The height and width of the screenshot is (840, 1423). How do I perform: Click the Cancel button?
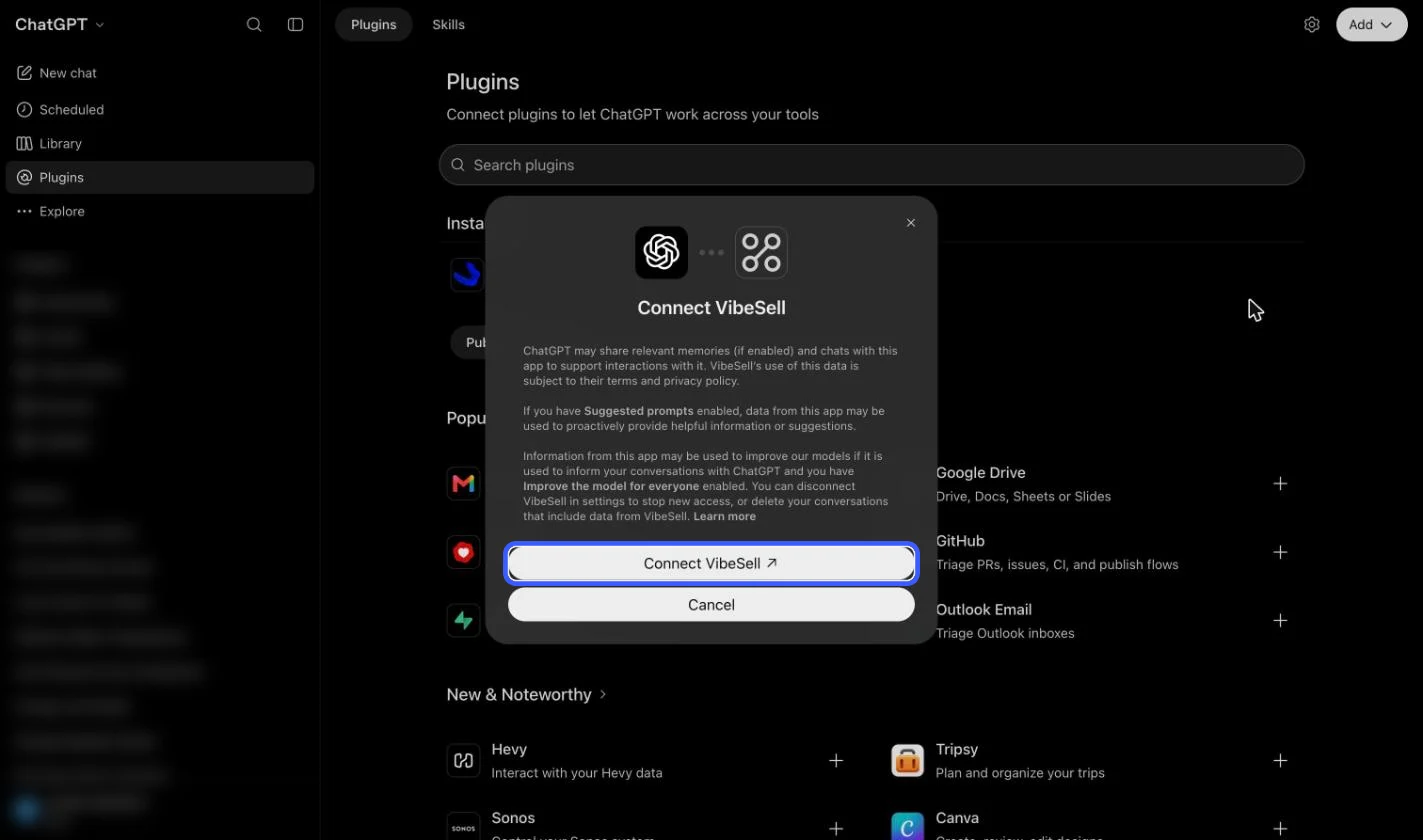(711, 604)
